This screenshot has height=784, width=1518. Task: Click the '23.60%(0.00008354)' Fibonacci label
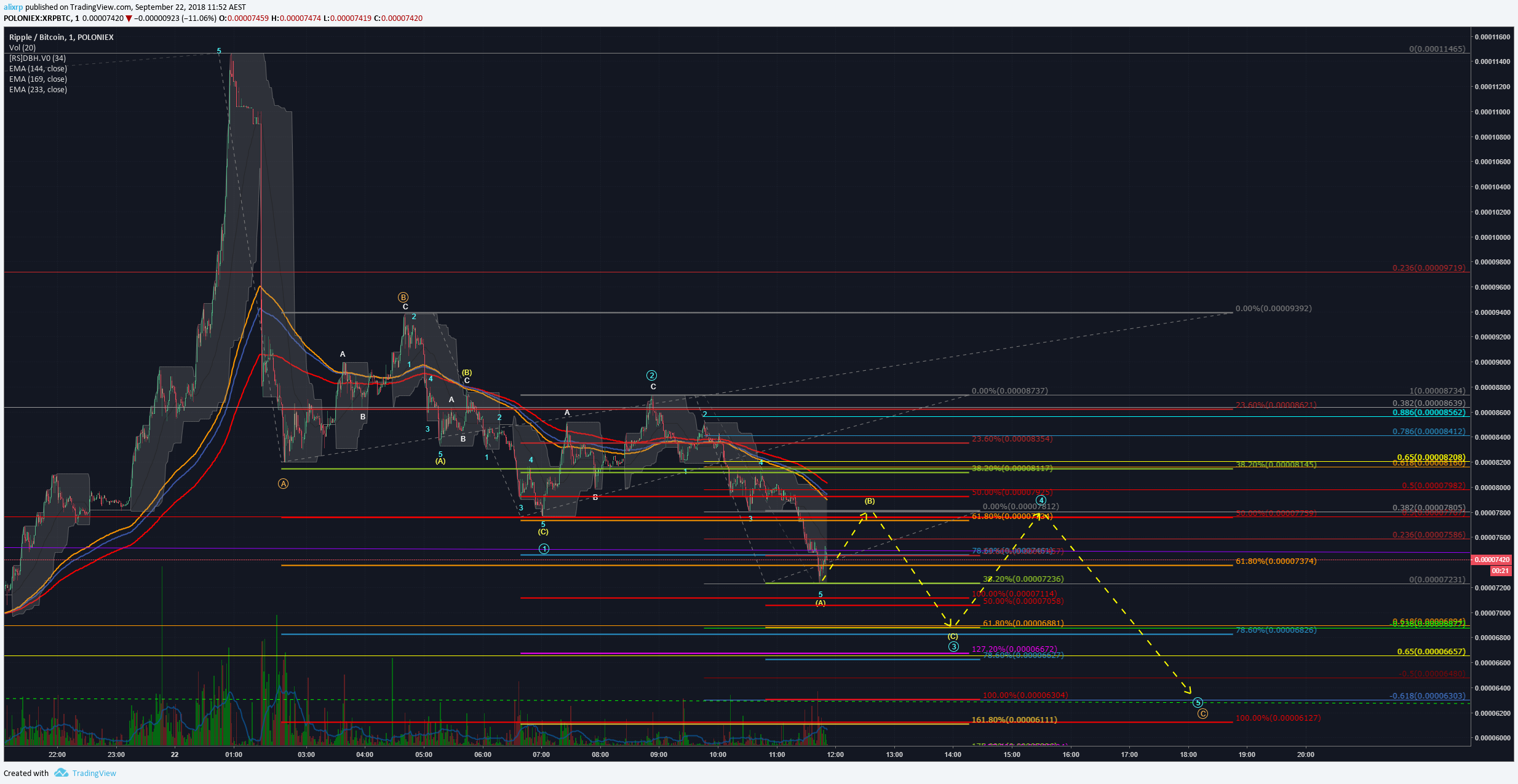[x=1012, y=439]
